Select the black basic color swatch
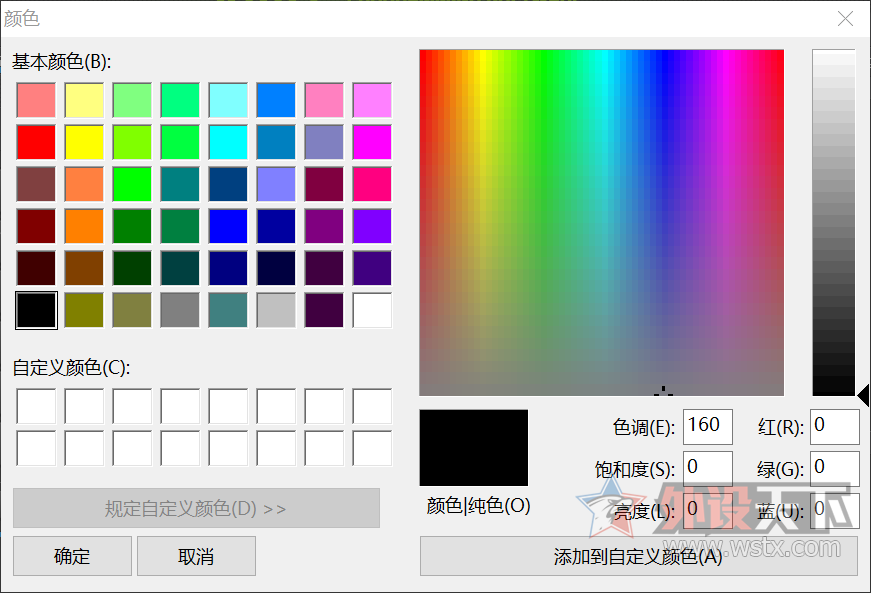871x593 pixels. 36,310
